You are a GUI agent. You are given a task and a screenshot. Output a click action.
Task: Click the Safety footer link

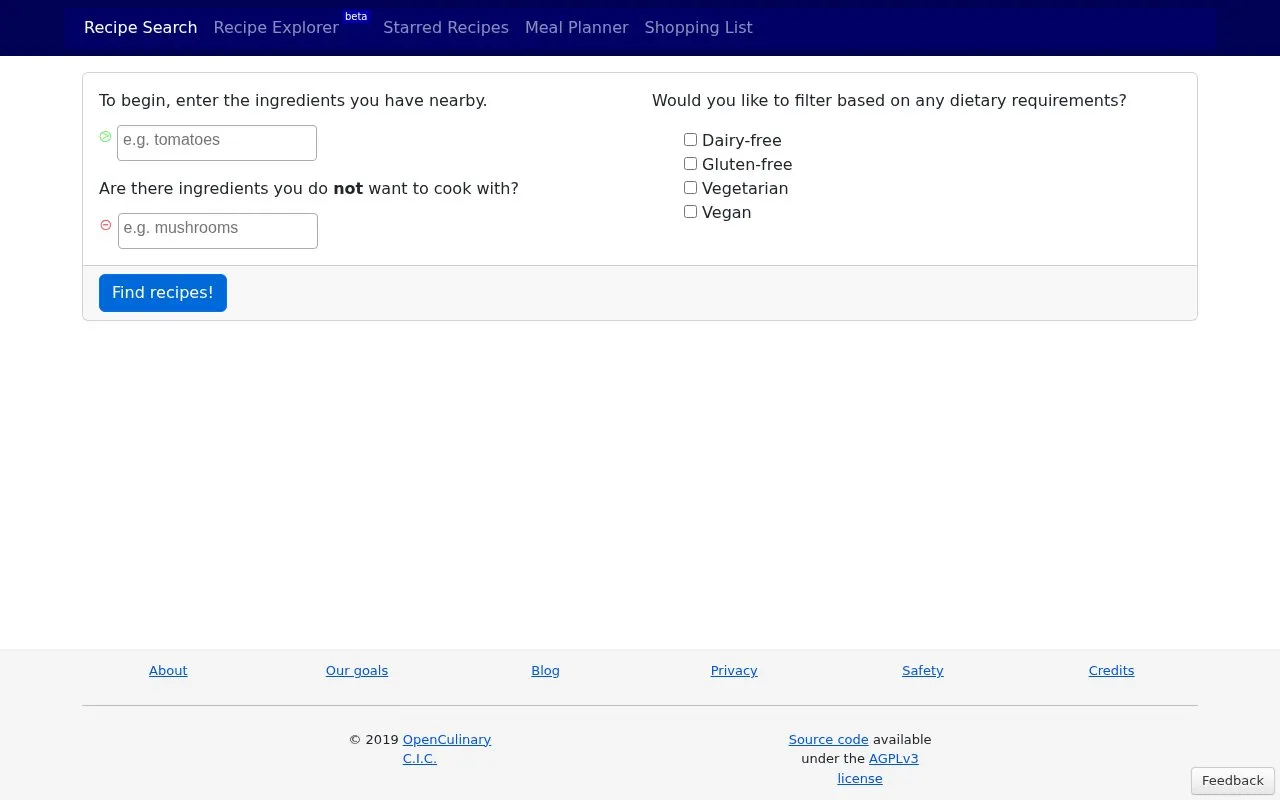(923, 671)
